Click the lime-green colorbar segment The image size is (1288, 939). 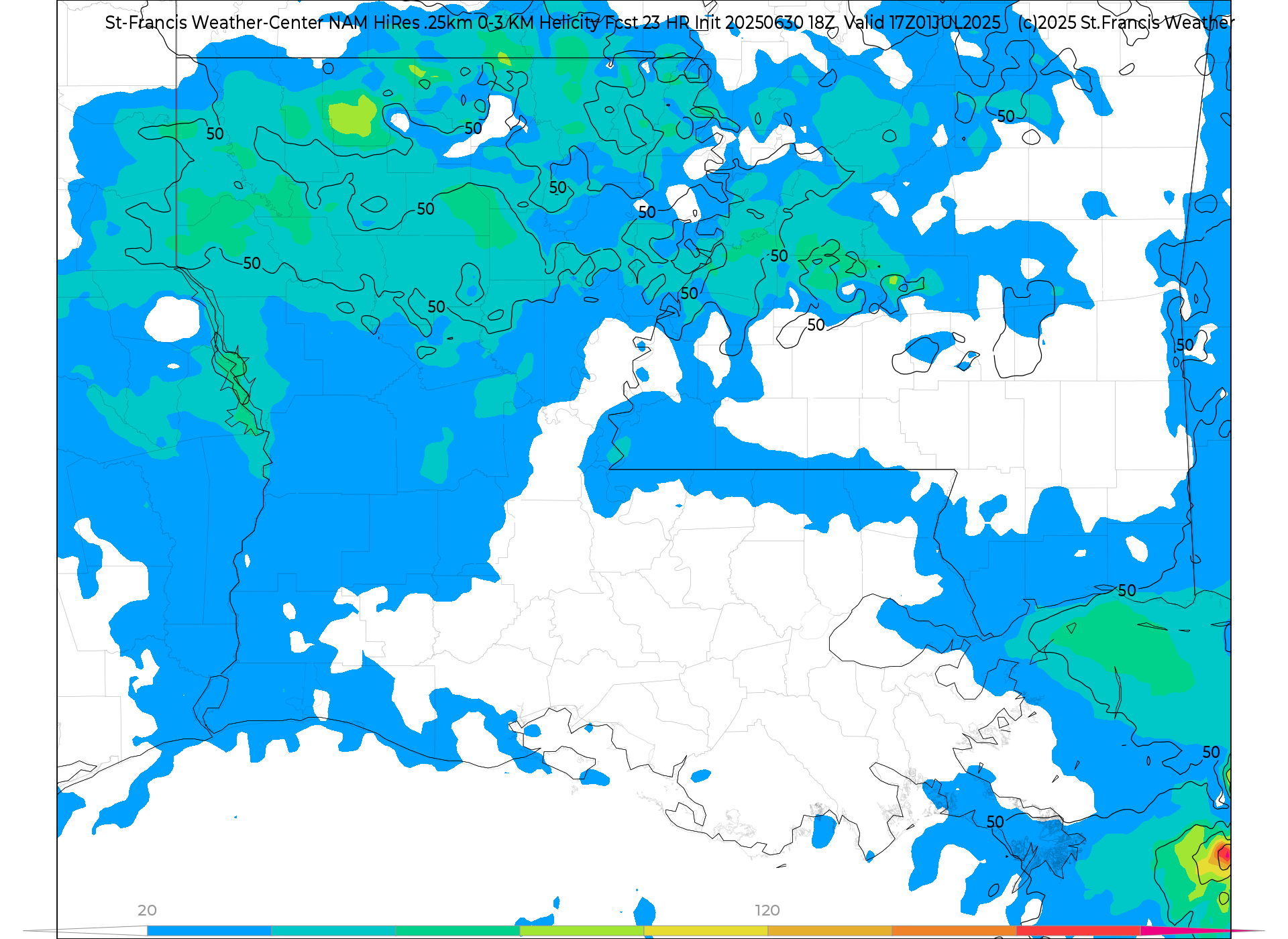pyautogui.click(x=582, y=931)
